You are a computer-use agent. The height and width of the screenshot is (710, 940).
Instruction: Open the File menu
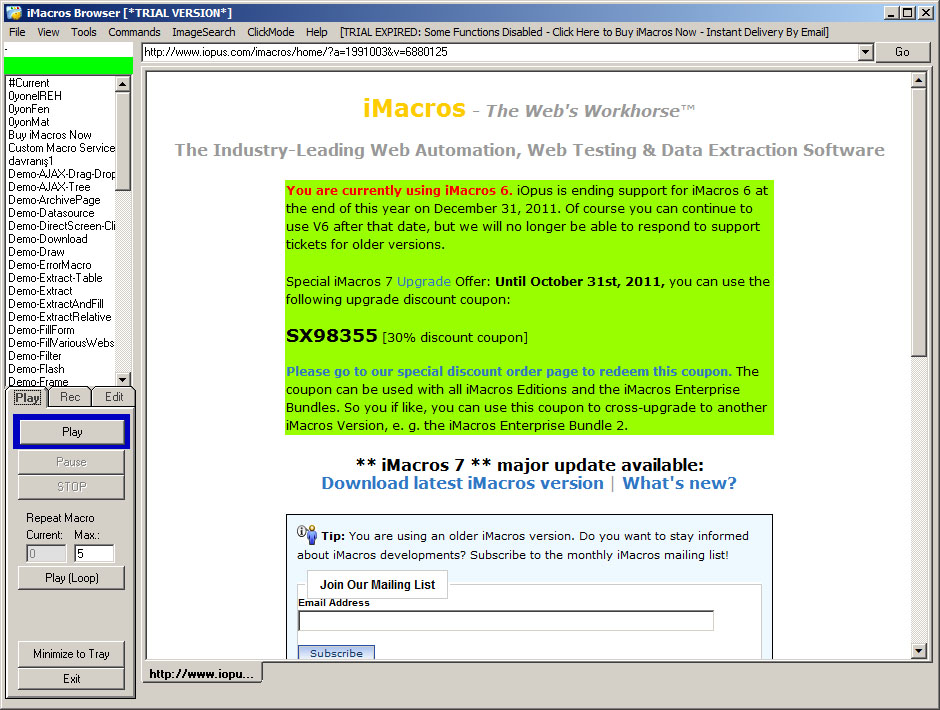tap(17, 32)
